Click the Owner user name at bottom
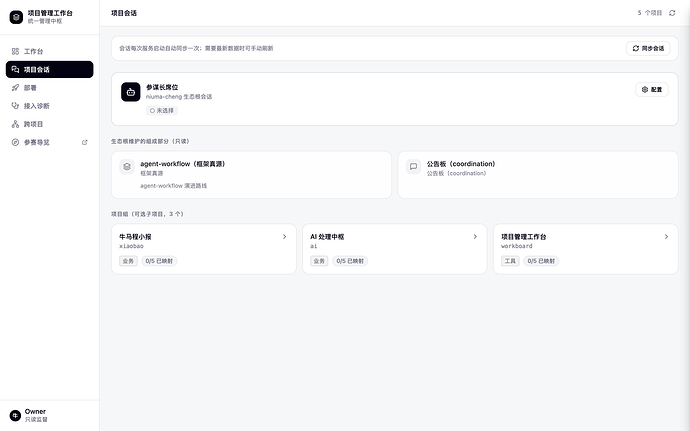 coord(35,412)
